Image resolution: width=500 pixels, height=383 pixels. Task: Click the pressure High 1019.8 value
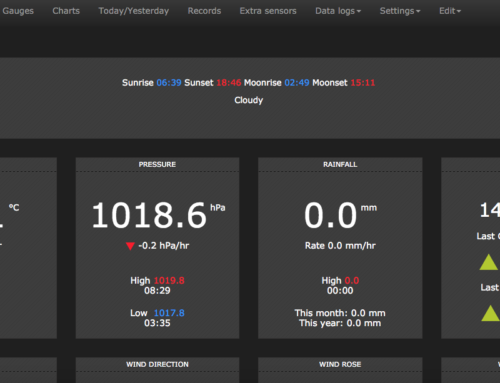tap(169, 280)
